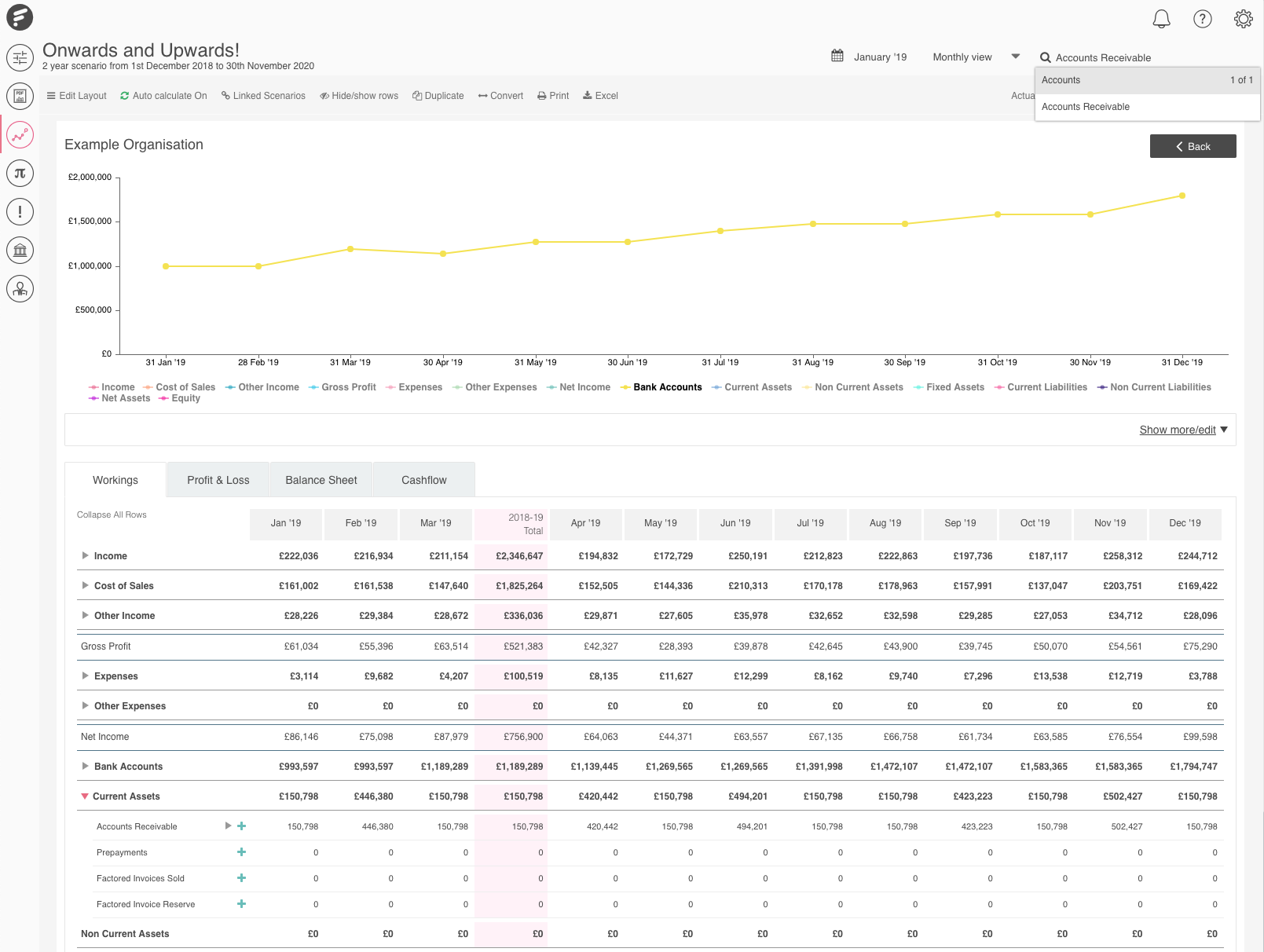The height and width of the screenshot is (952, 1264).
Task: Select the chart/forecast icon in the sidebar
Action: [20, 135]
